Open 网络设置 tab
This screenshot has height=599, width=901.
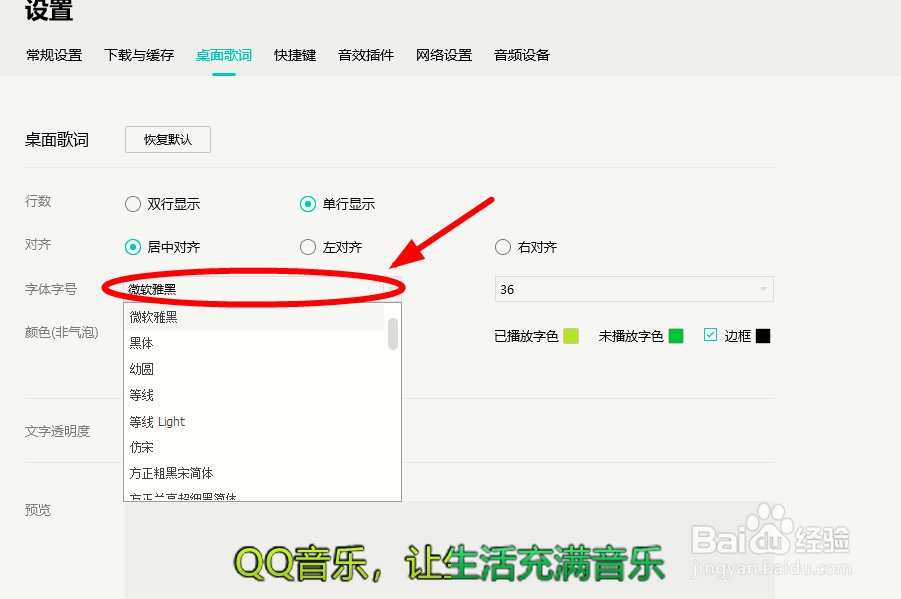[x=444, y=55]
